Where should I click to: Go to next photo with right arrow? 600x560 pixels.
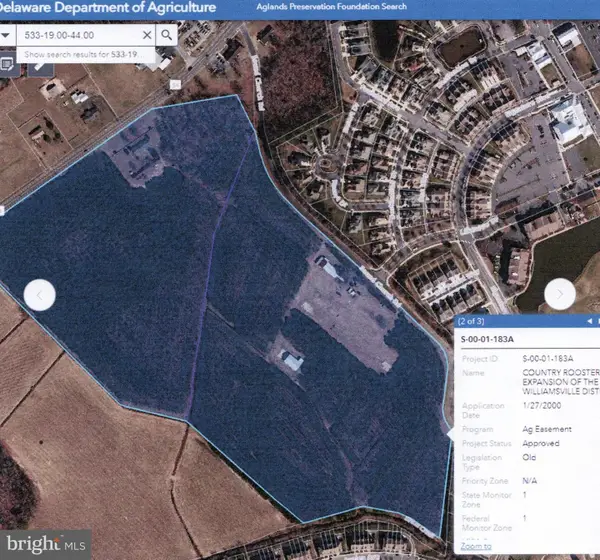pos(560,294)
